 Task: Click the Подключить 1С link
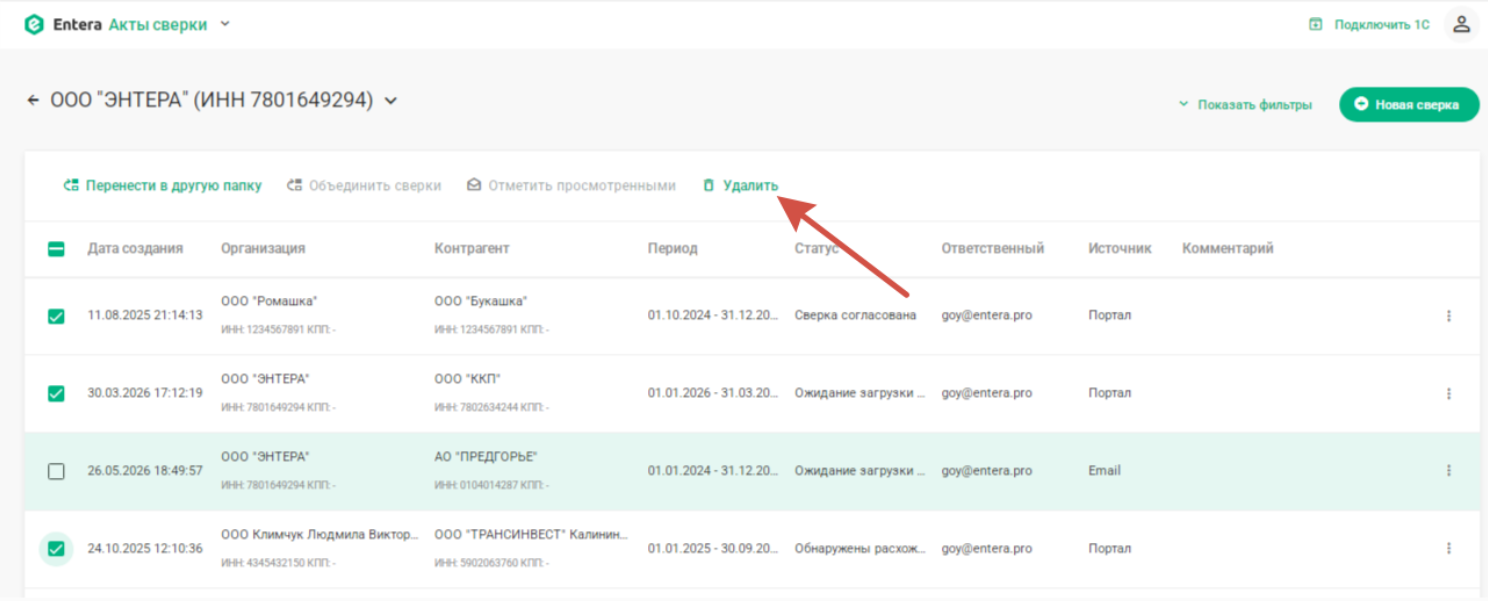tap(1369, 25)
